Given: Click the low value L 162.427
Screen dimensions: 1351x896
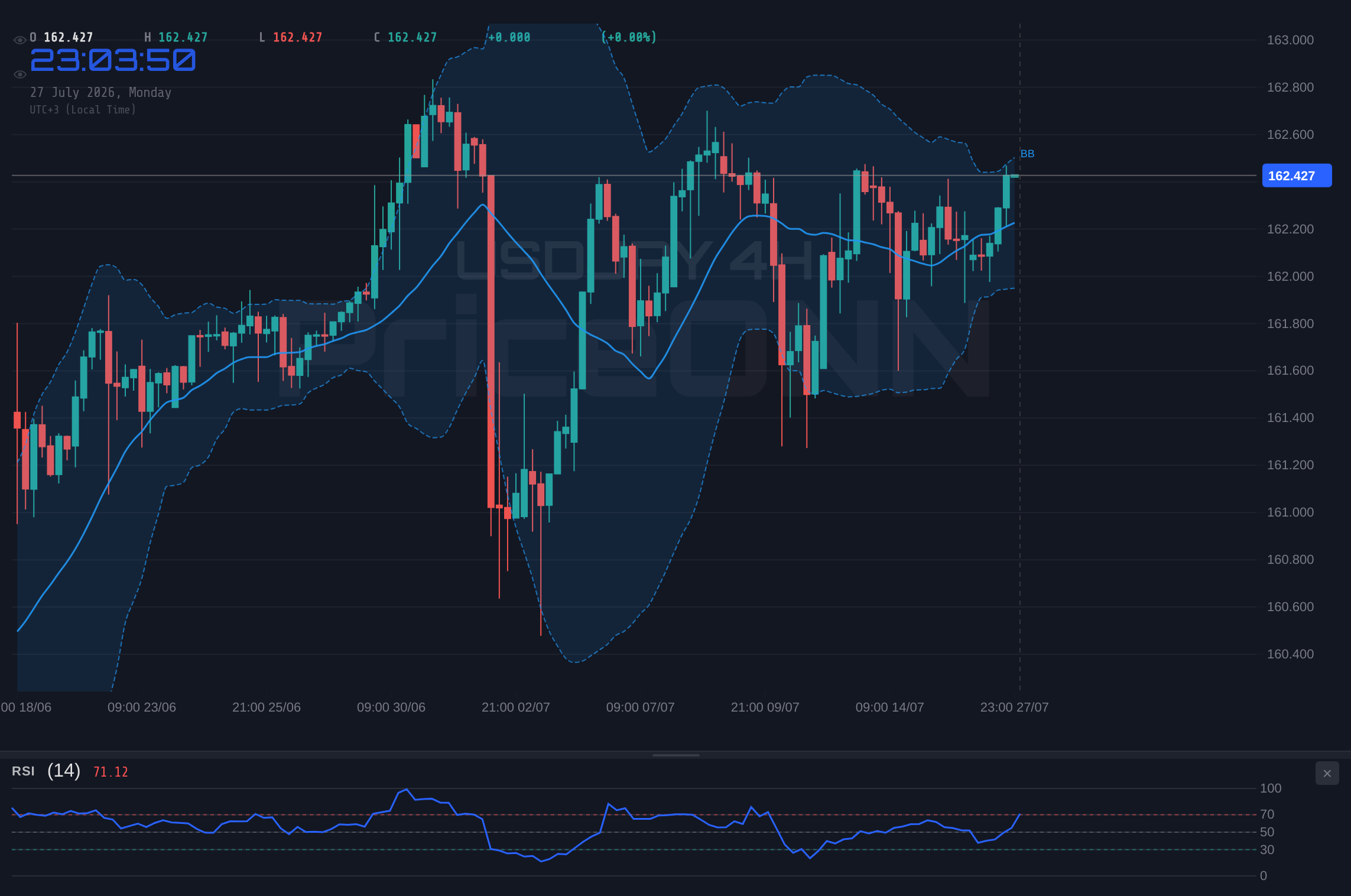Looking at the screenshot, I should (291, 37).
